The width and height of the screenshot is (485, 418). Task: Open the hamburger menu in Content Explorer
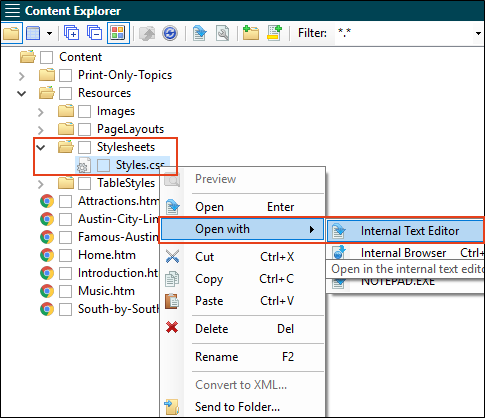(x=12, y=11)
